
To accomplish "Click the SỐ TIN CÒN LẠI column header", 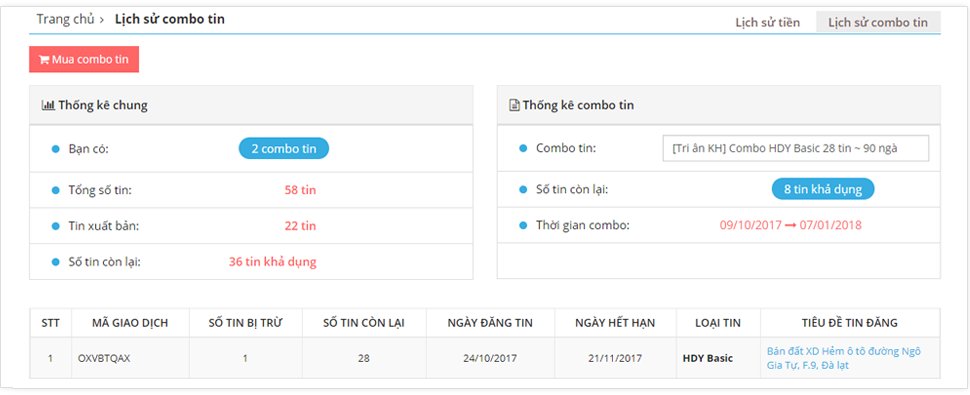I will [364, 323].
